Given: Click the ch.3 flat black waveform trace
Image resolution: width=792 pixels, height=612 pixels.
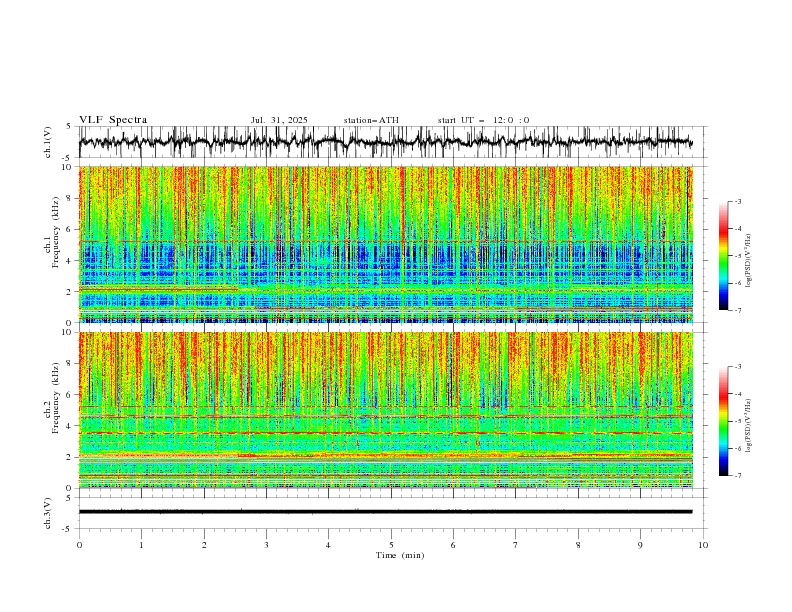Looking at the screenshot, I should [385, 512].
